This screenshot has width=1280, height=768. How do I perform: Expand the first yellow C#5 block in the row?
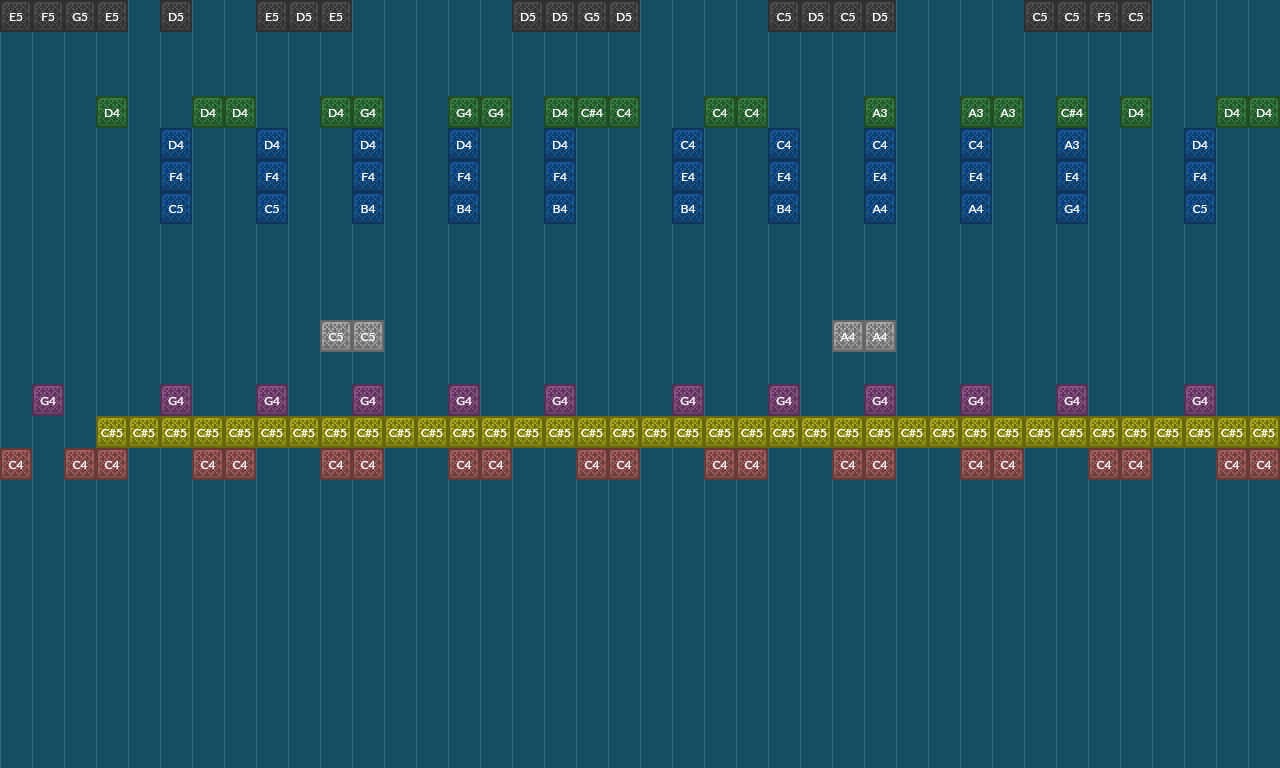(x=112, y=432)
